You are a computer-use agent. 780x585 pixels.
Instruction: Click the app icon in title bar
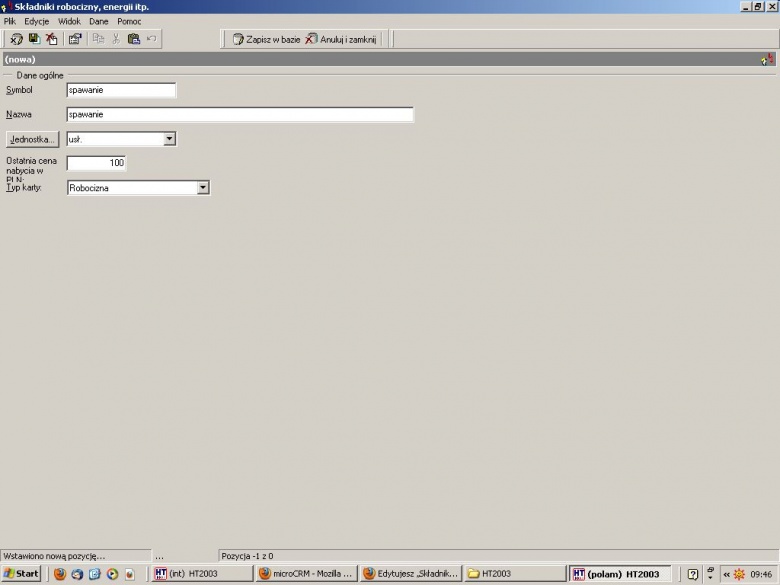point(6,6)
